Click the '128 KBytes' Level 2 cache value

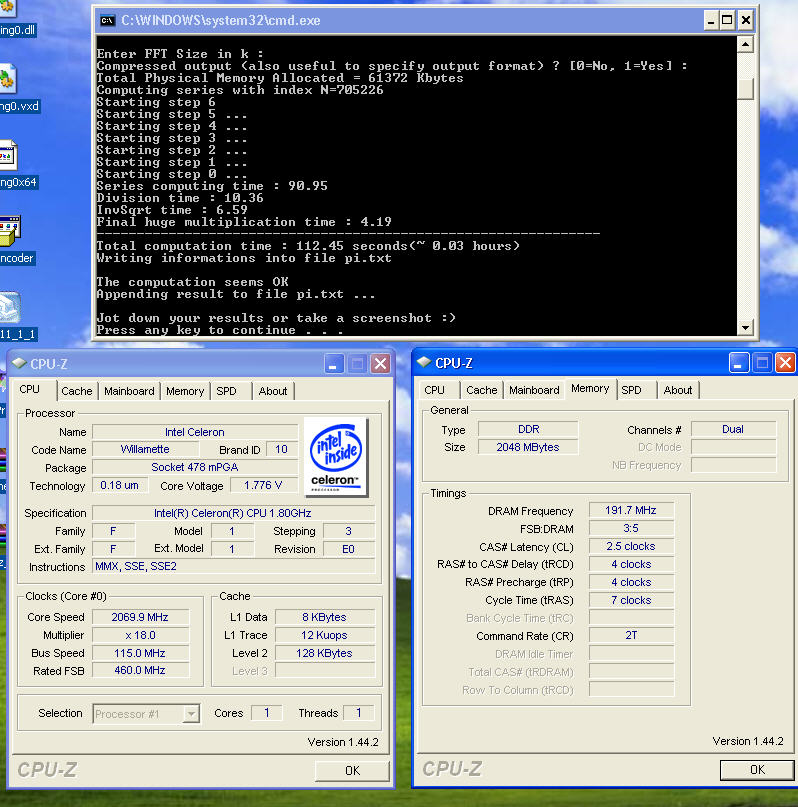point(325,653)
